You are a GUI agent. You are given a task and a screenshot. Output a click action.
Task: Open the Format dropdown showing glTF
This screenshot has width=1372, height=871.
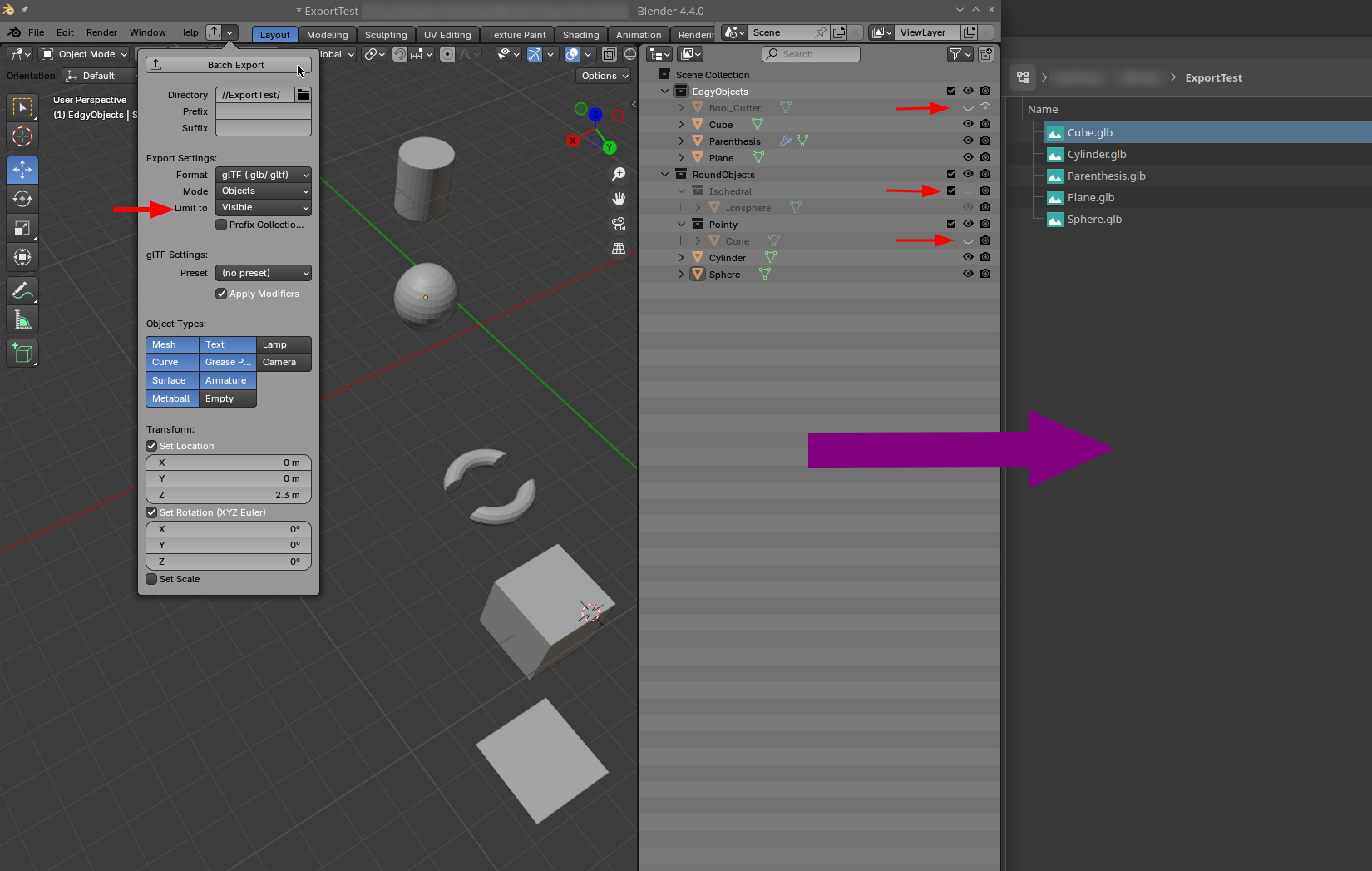click(x=263, y=175)
